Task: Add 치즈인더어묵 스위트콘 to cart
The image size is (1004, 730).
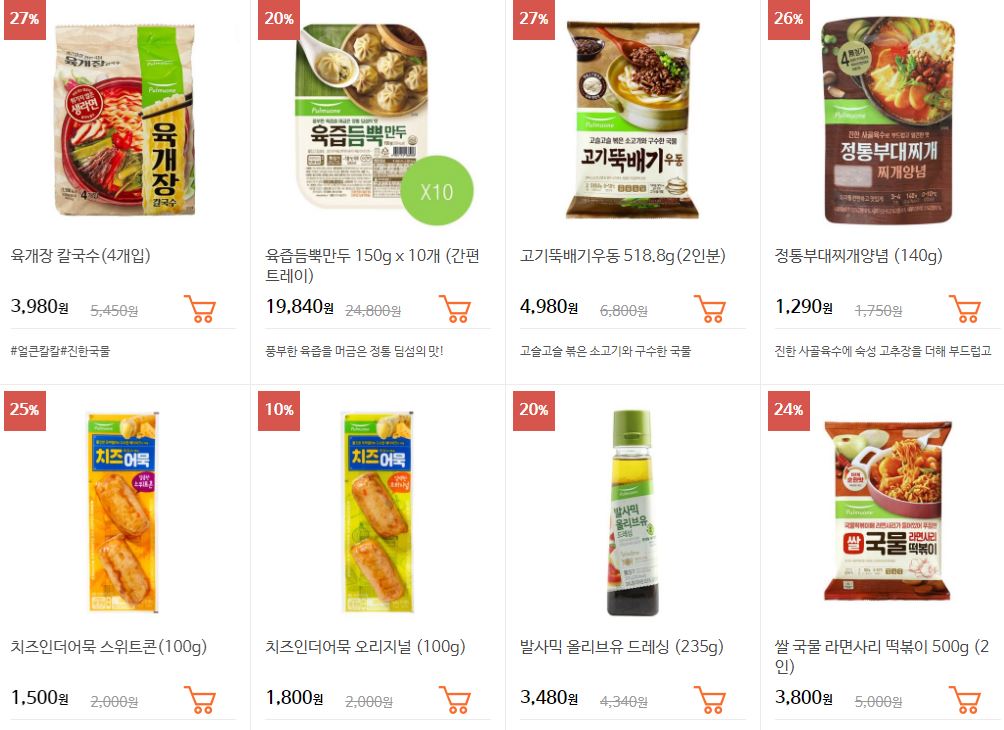Action: [x=200, y=700]
